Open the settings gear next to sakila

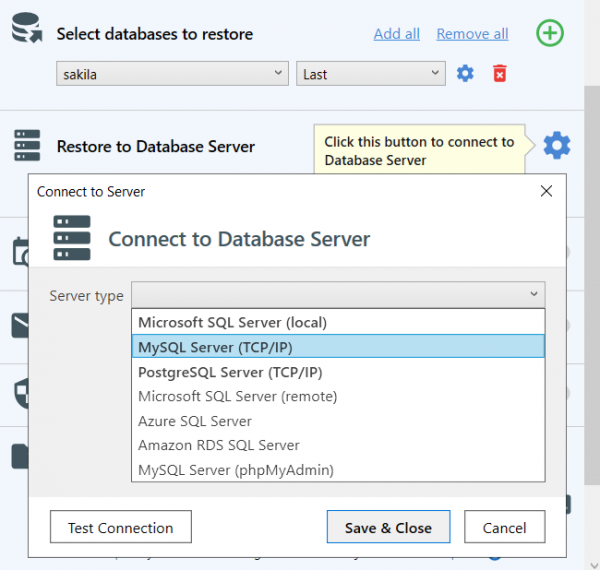pos(465,73)
